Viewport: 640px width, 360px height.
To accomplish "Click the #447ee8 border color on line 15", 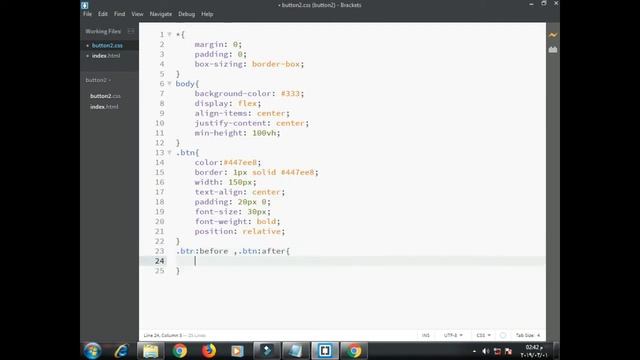I will (x=298, y=172).
